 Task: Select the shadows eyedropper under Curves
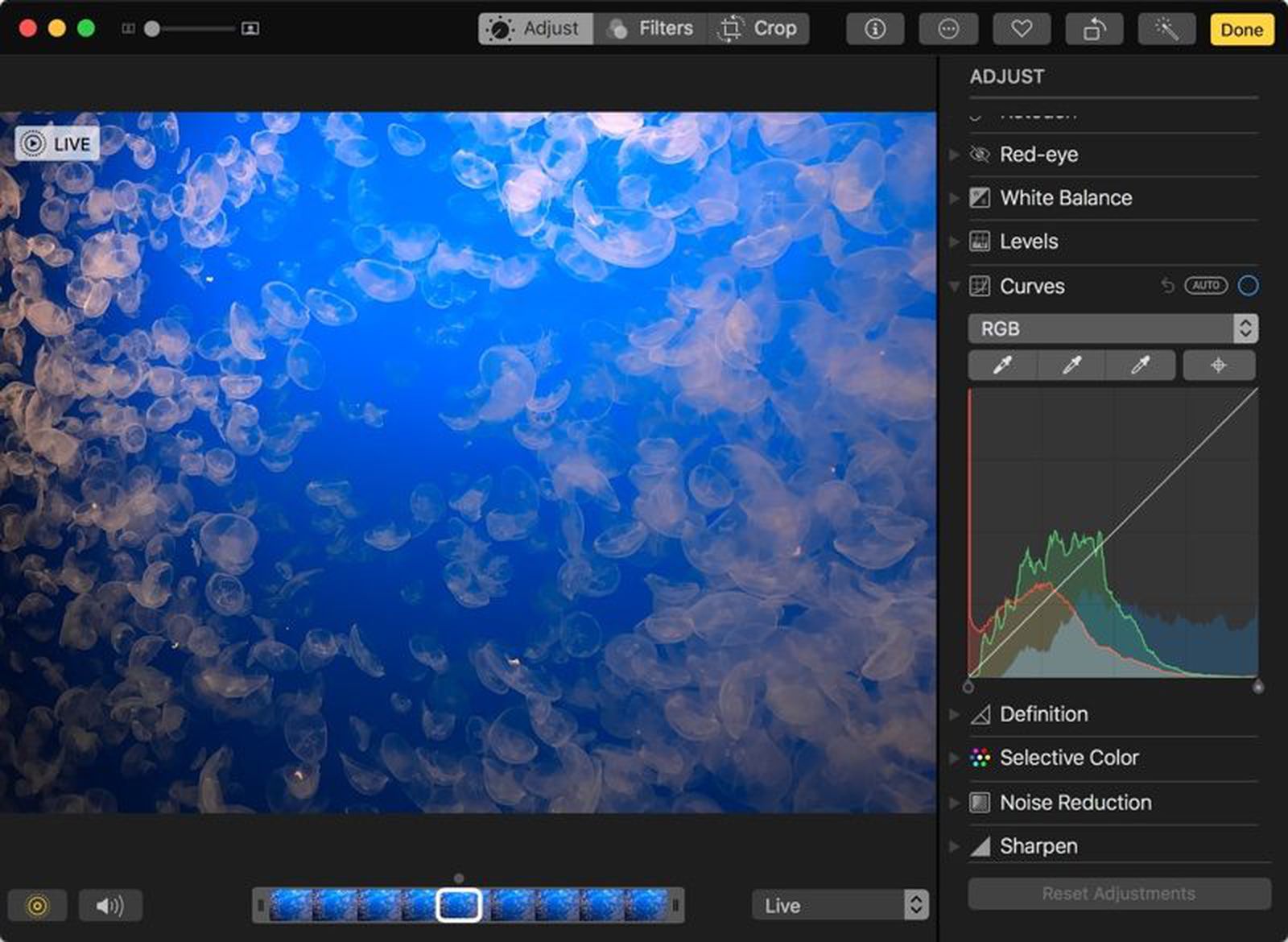point(1003,365)
